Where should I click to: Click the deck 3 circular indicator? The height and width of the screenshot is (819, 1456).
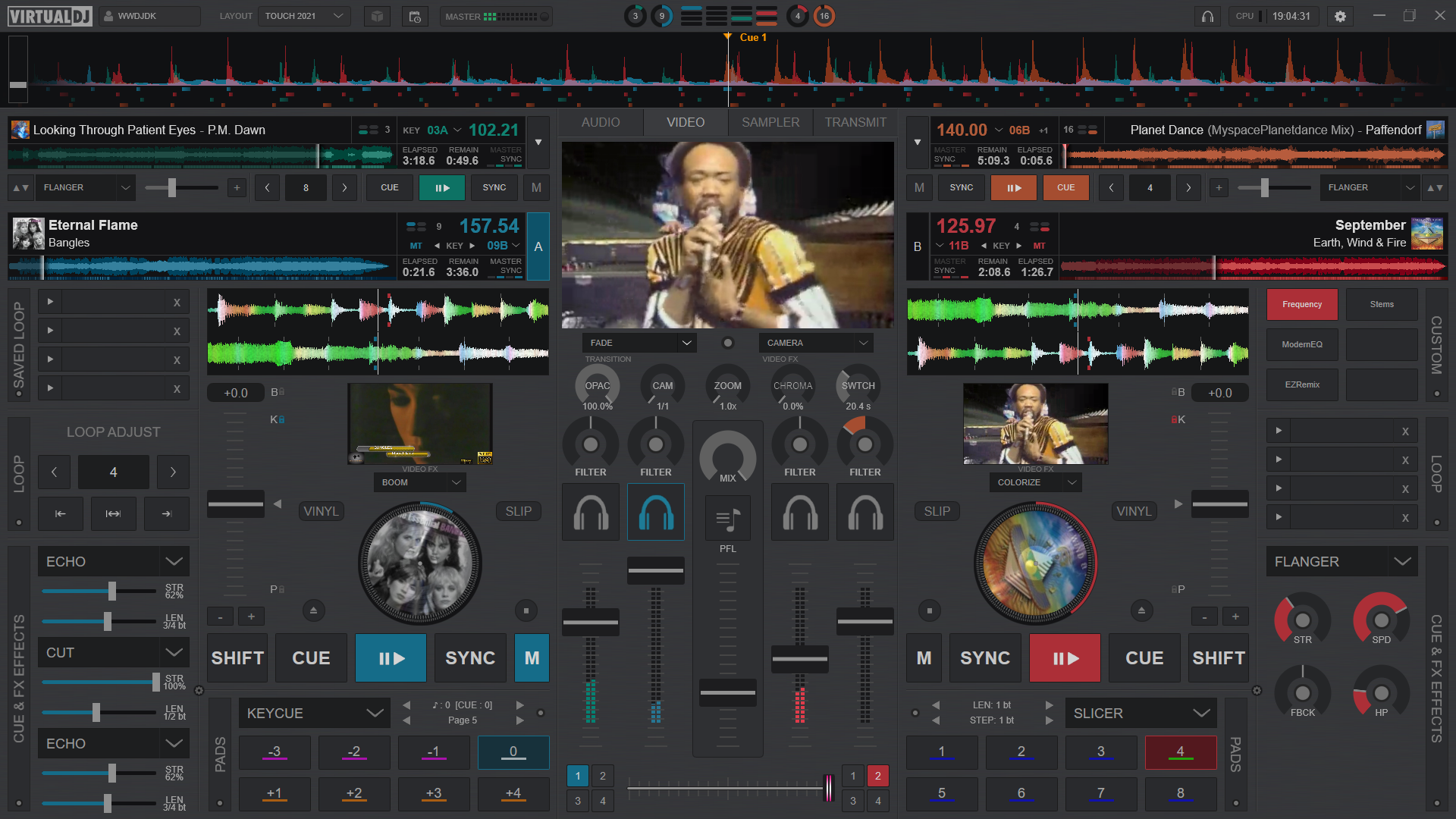[x=635, y=16]
